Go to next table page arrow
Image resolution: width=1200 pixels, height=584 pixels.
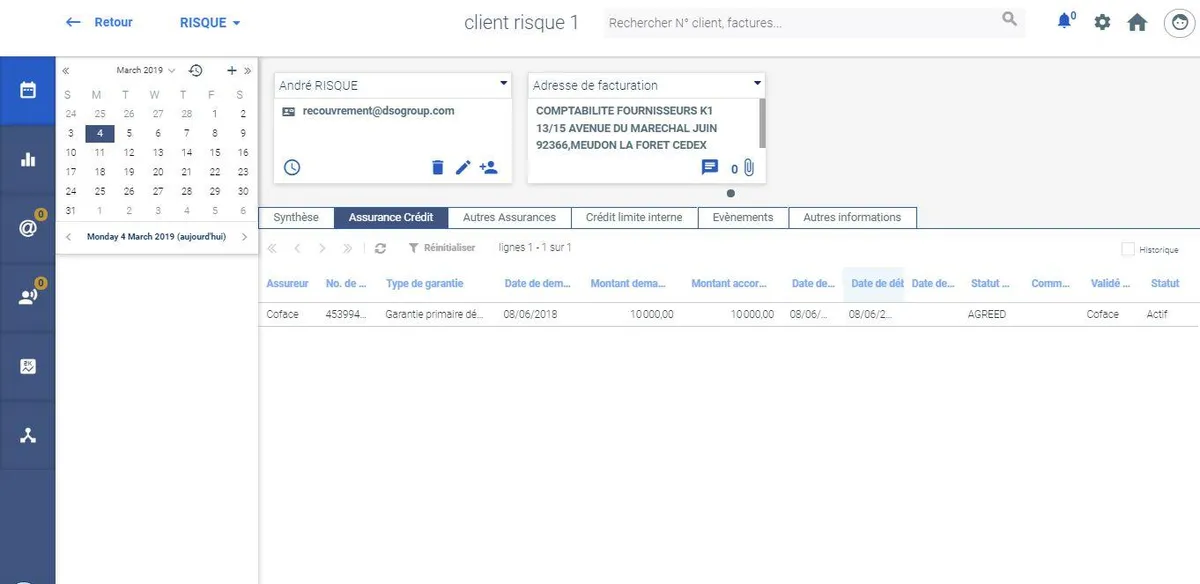tap(322, 248)
